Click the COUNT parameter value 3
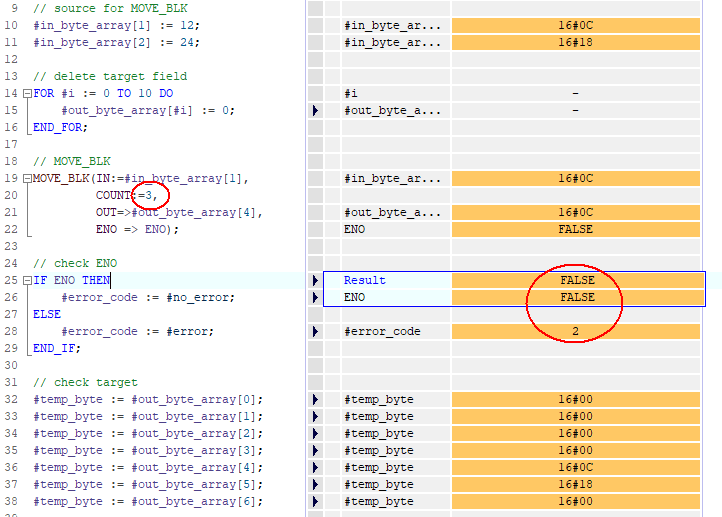Screen dimensions: 722x517 [150, 196]
